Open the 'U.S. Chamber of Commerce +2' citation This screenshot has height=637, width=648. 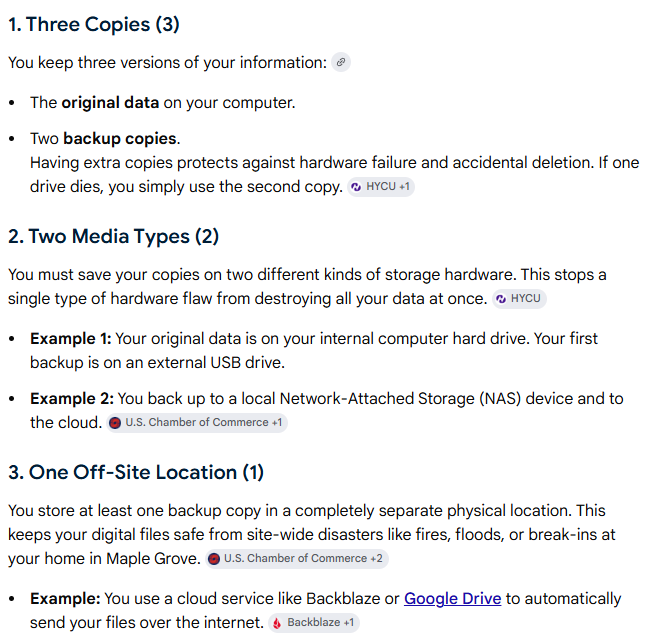297,559
